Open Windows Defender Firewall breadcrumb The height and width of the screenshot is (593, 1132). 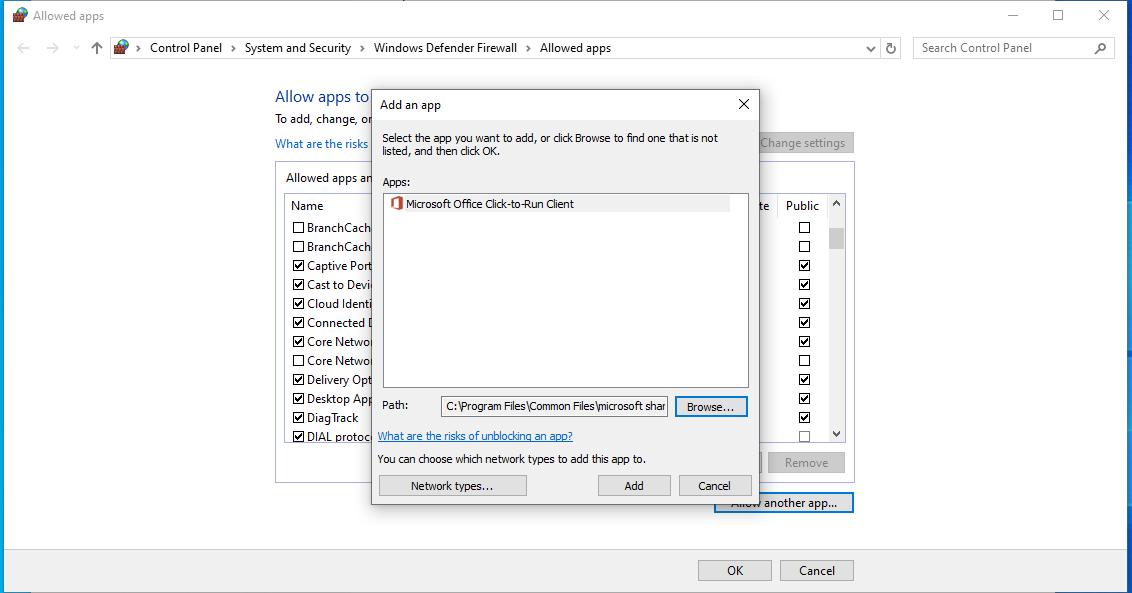coord(445,48)
